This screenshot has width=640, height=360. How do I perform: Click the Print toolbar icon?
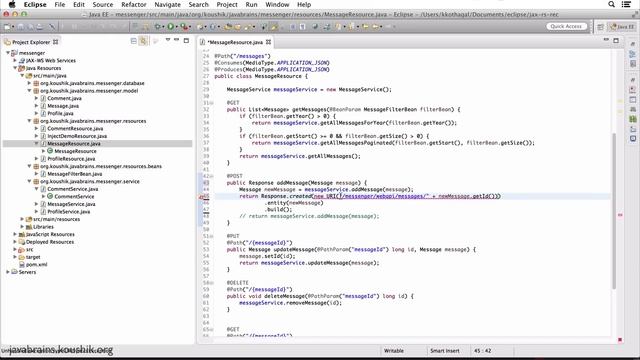(40, 27)
